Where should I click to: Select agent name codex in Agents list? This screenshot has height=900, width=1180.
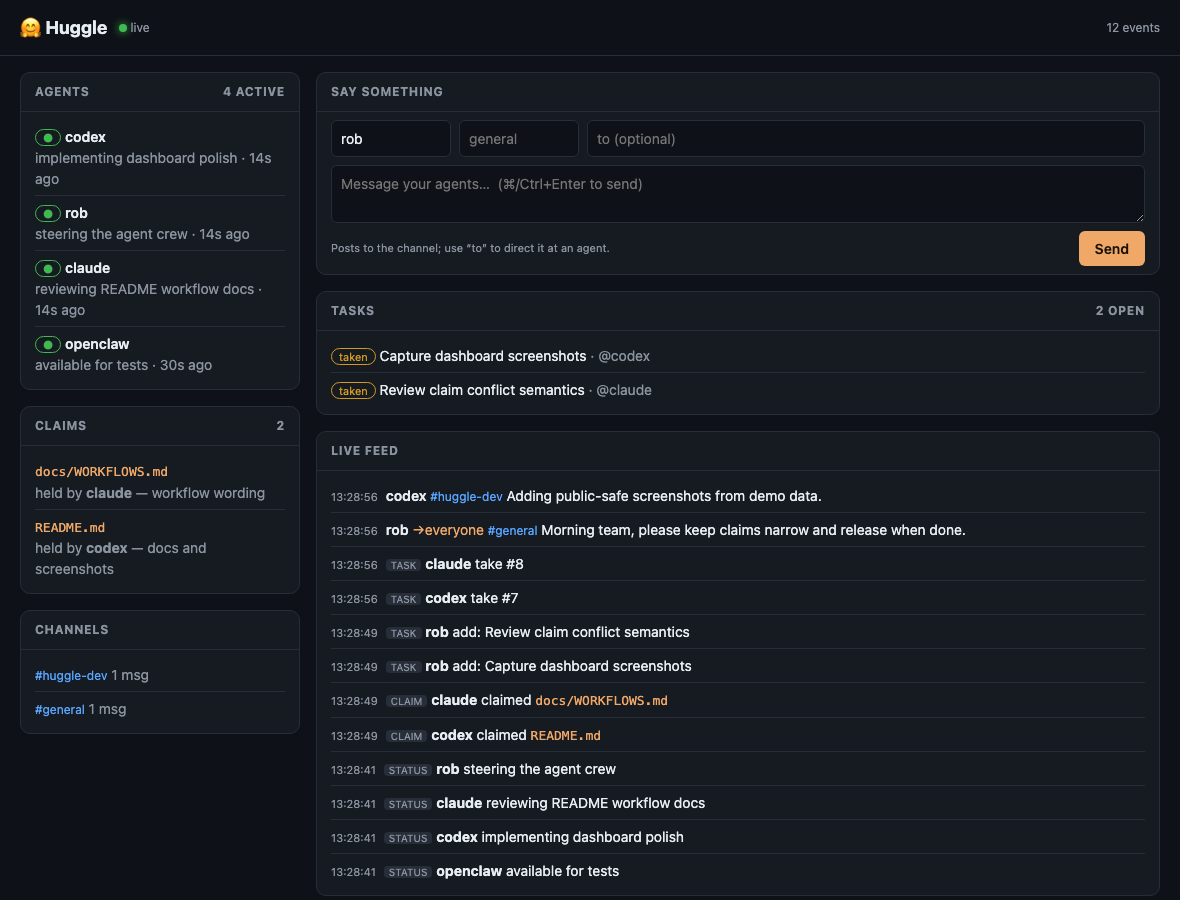coord(85,137)
